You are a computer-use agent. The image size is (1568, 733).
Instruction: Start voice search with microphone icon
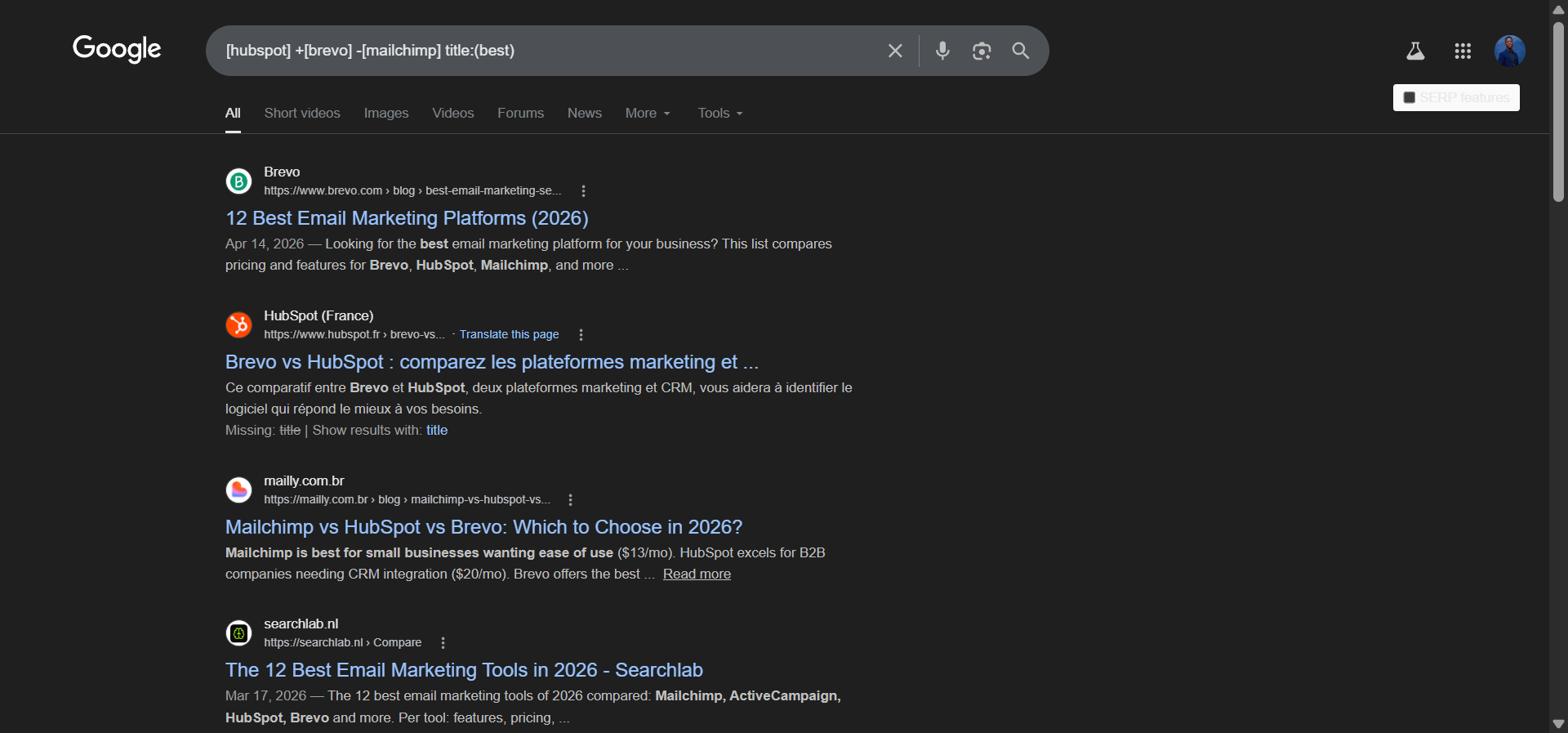coord(942,51)
